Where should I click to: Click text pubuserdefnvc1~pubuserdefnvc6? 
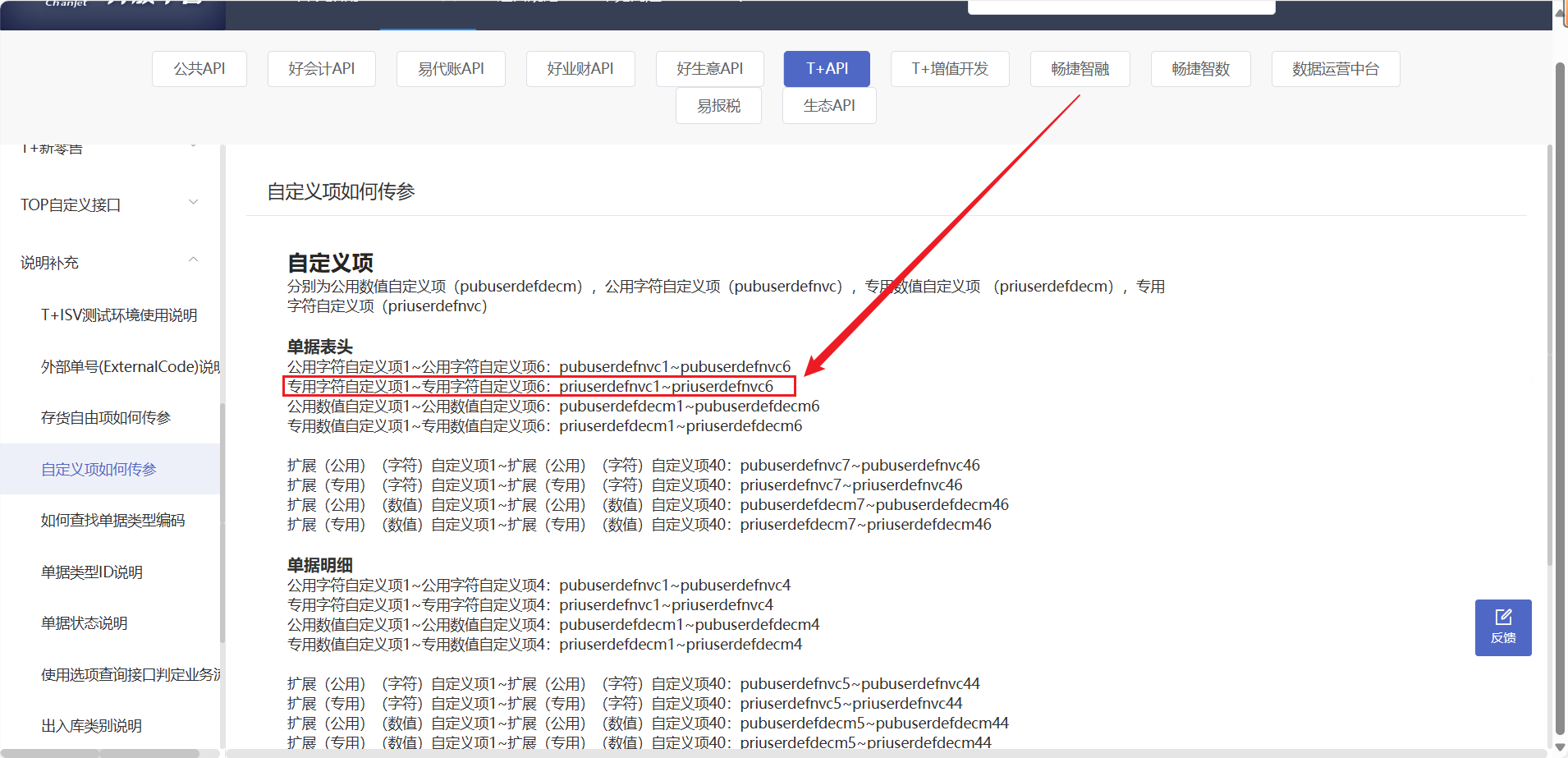(675, 366)
